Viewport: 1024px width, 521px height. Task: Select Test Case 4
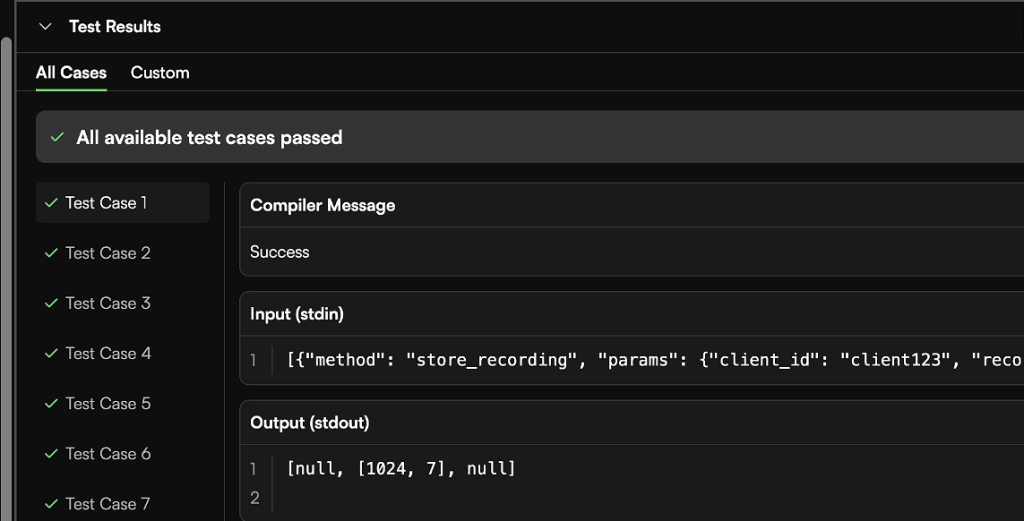(108, 353)
